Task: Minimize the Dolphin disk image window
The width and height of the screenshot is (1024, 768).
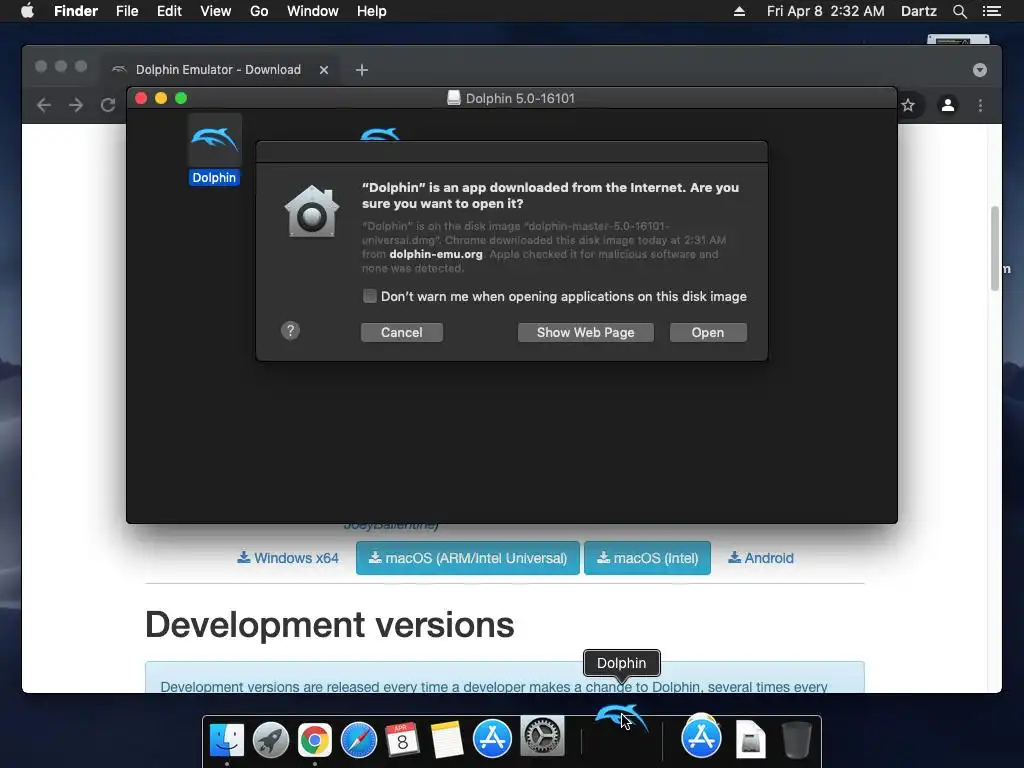Action: click(161, 98)
